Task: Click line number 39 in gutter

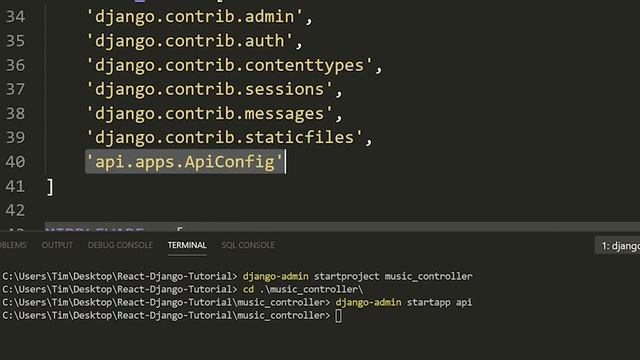Action: 16,137
